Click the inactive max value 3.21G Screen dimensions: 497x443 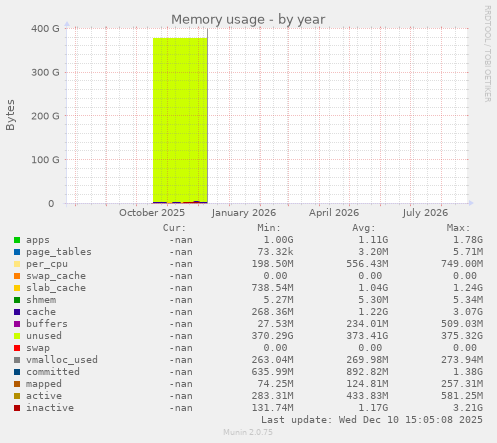tap(468, 408)
